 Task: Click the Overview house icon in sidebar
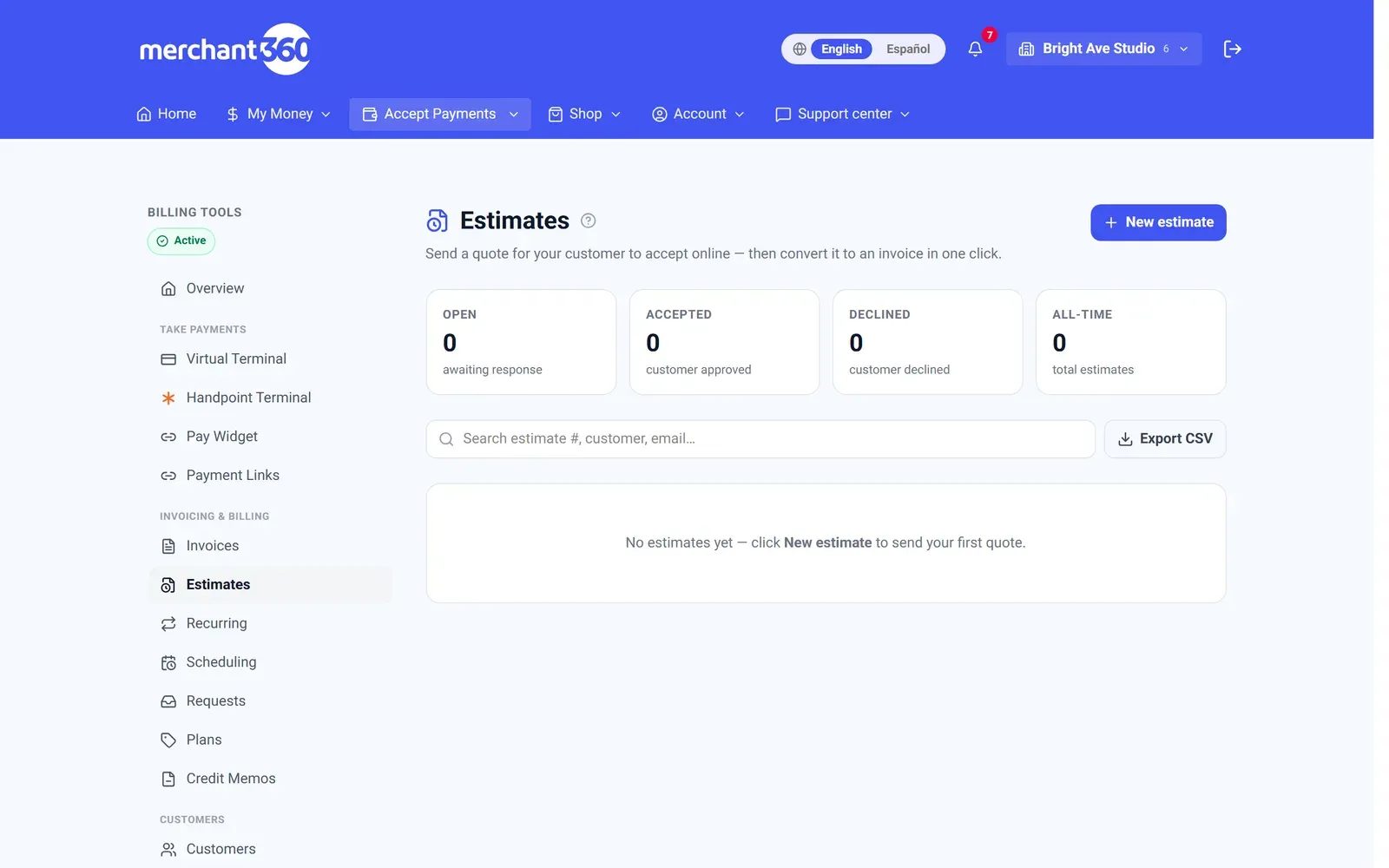pyautogui.click(x=168, y=289)
